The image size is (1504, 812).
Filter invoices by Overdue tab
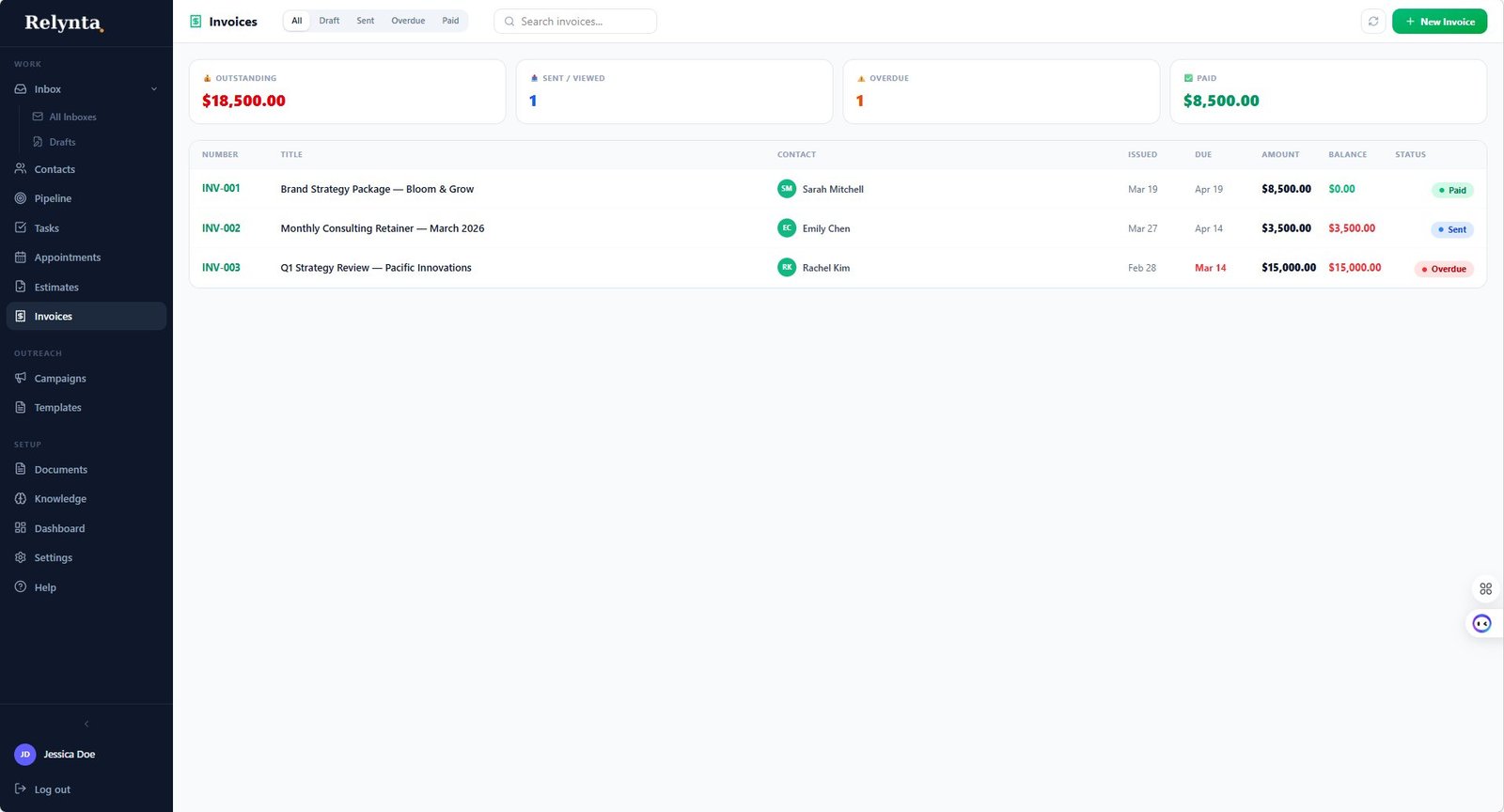pyautogui.click(x=408, y=21)
